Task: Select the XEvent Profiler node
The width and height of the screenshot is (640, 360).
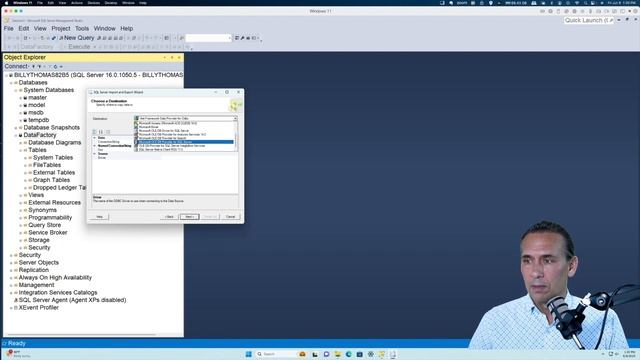Action: 38,307
